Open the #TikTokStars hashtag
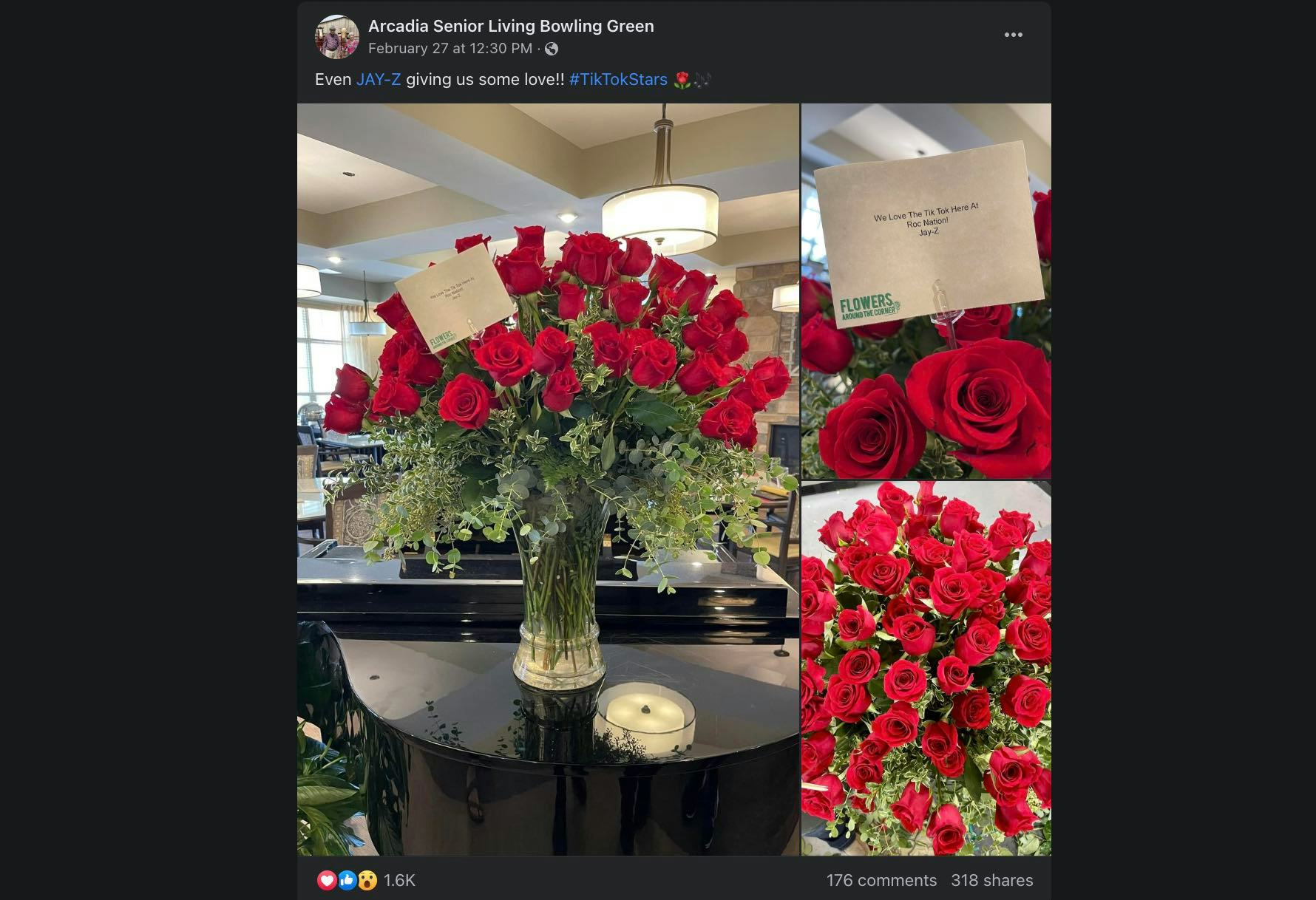 tap(618, 79)
